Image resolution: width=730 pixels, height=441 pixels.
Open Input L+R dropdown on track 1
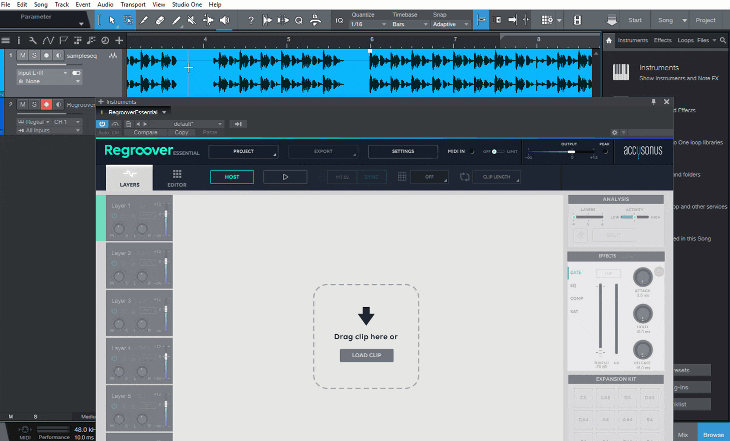(43, 73)
